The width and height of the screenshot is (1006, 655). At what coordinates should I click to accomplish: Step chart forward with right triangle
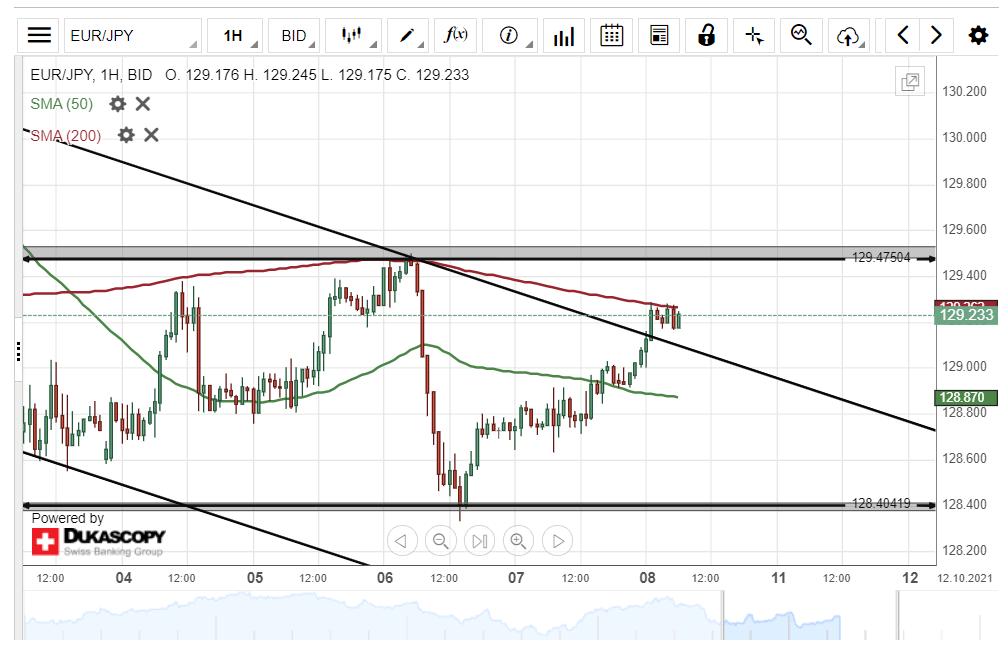[558, 541]
